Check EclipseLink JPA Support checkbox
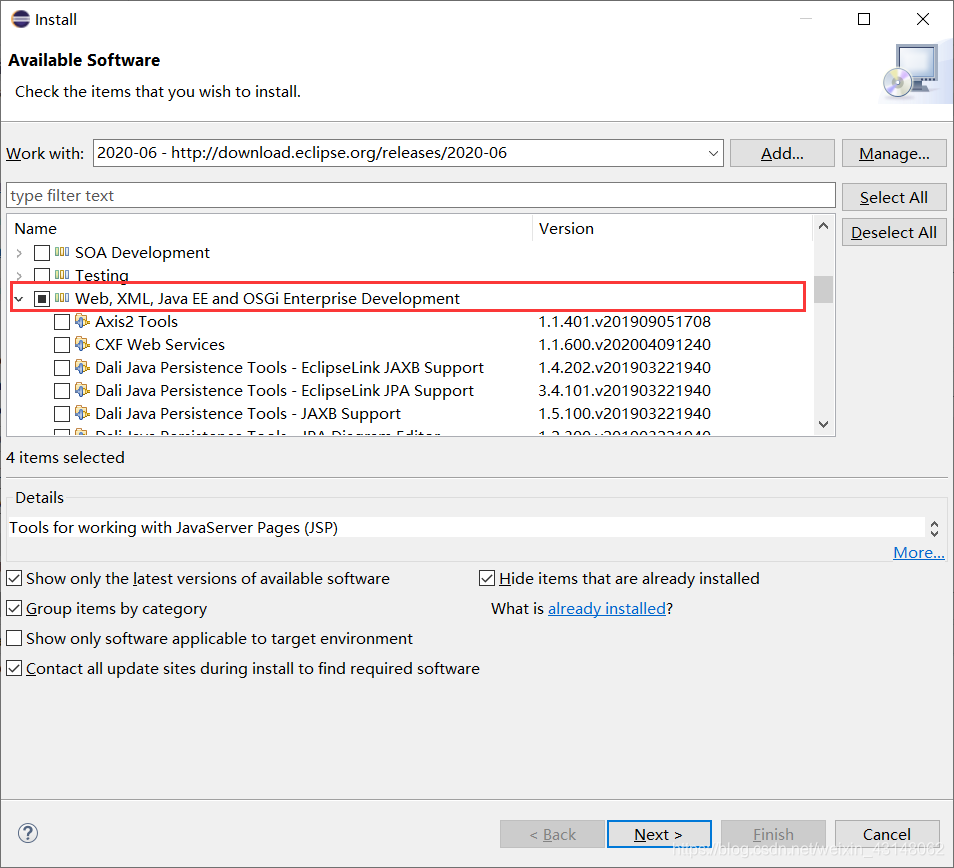954x868 pixels. pyautogui.click(x=62, y=391)
